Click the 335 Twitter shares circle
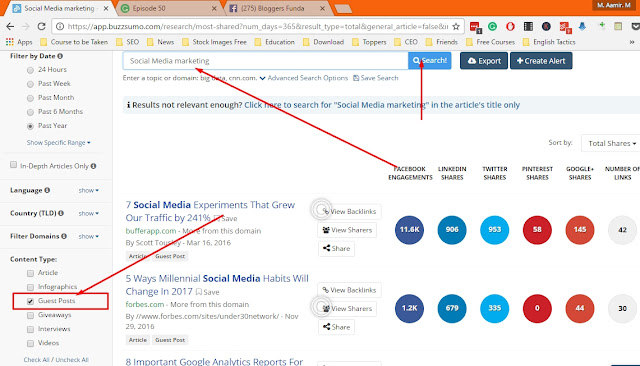The height and width of the screenshot is (366, 640). pos(494,308)
